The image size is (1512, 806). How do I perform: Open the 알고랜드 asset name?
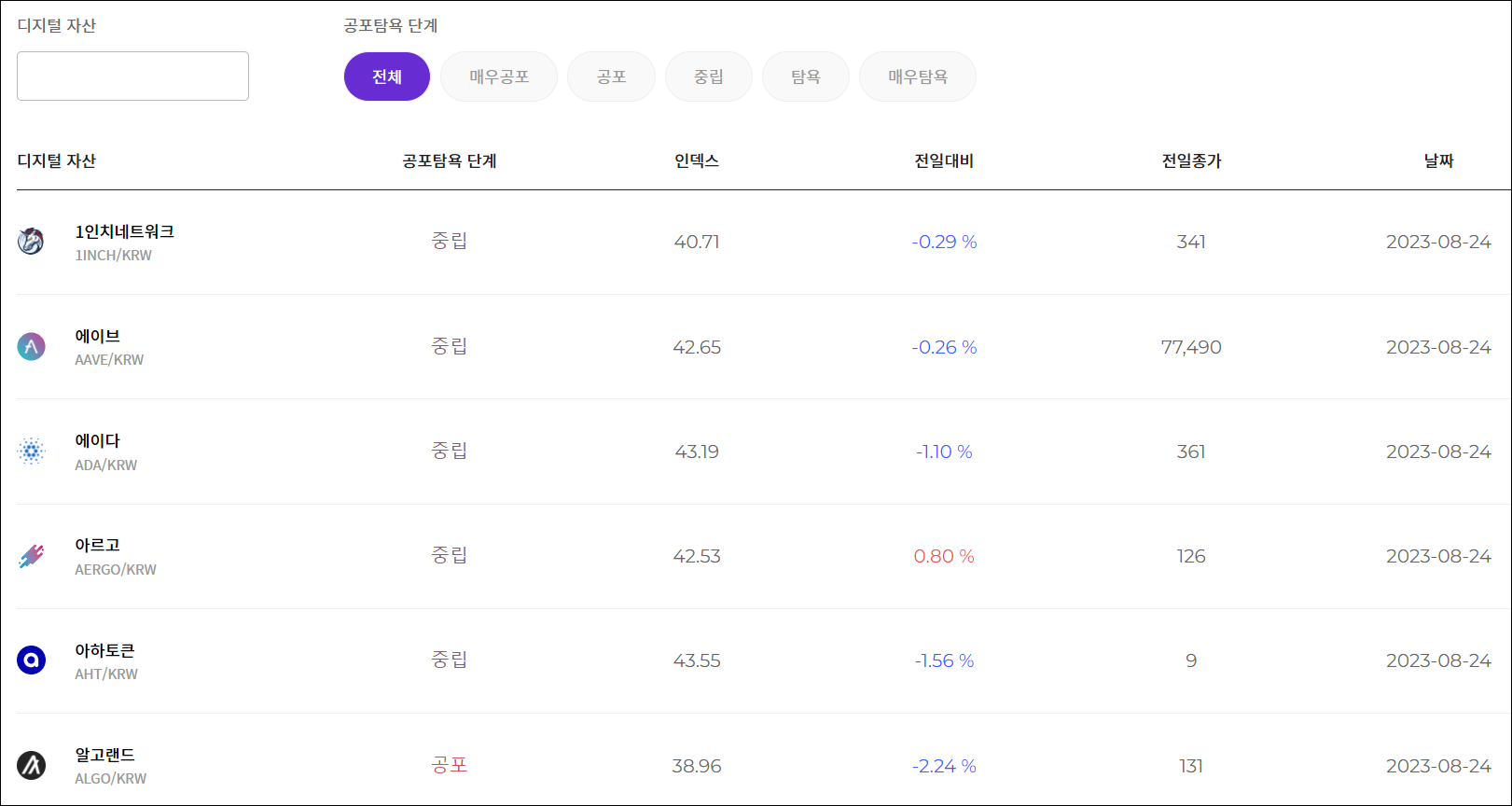coord(105,755)
